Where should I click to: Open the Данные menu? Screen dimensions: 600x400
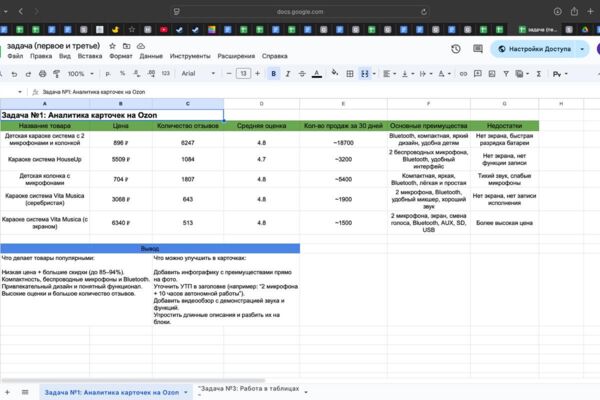[151, 56]
